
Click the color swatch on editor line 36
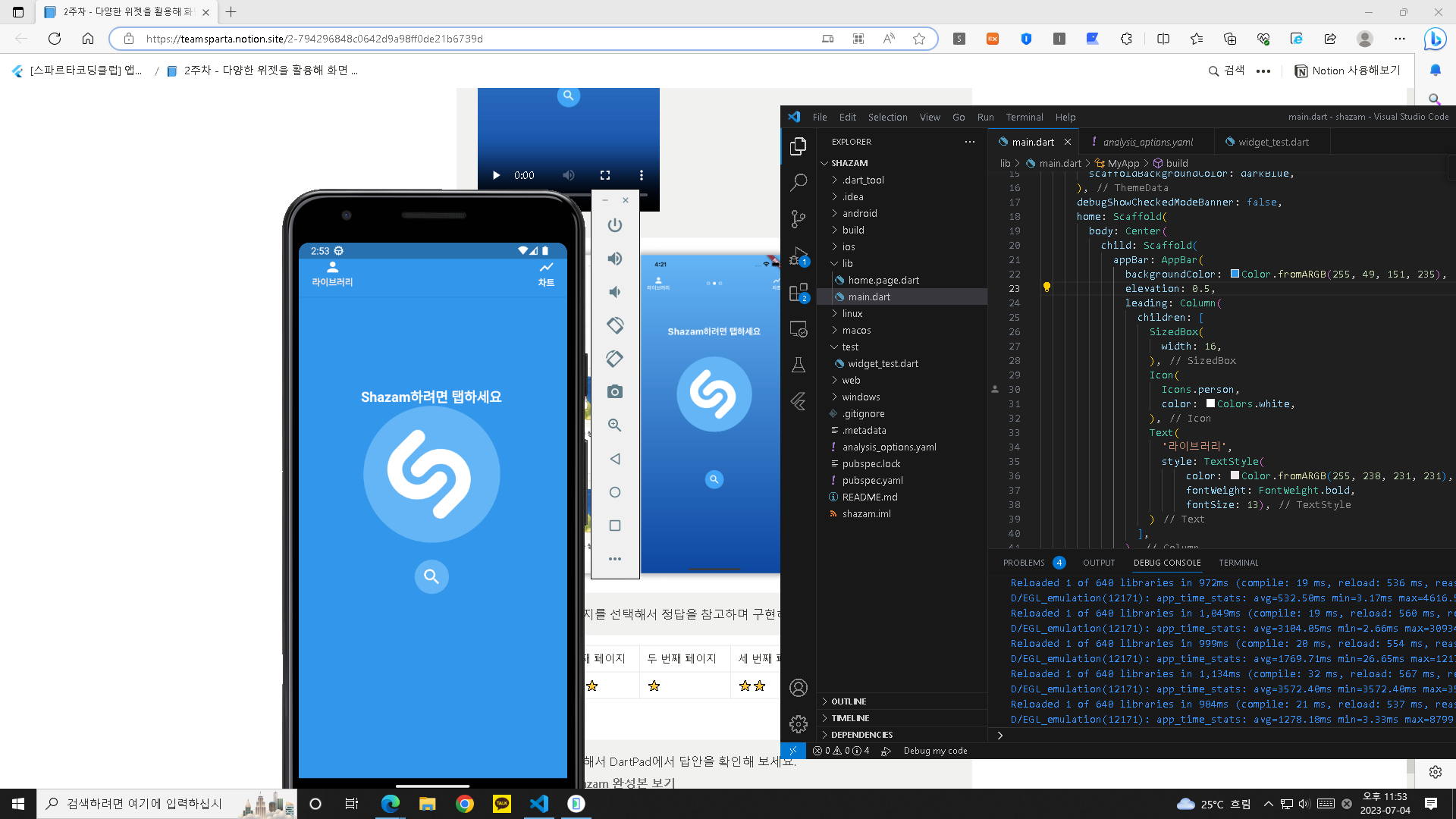pos(1235,475)
